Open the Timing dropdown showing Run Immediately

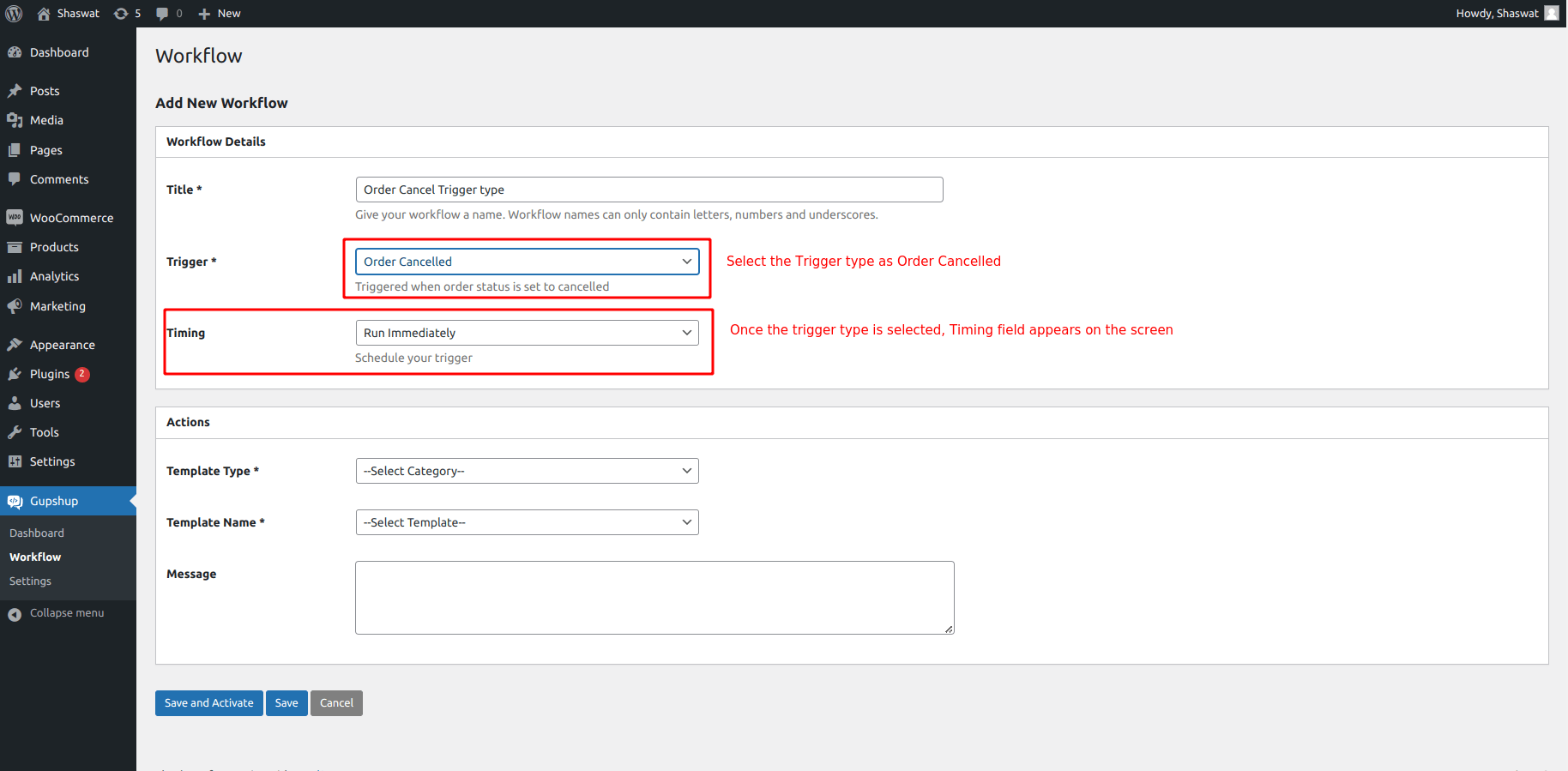click(x=528, y=333)
